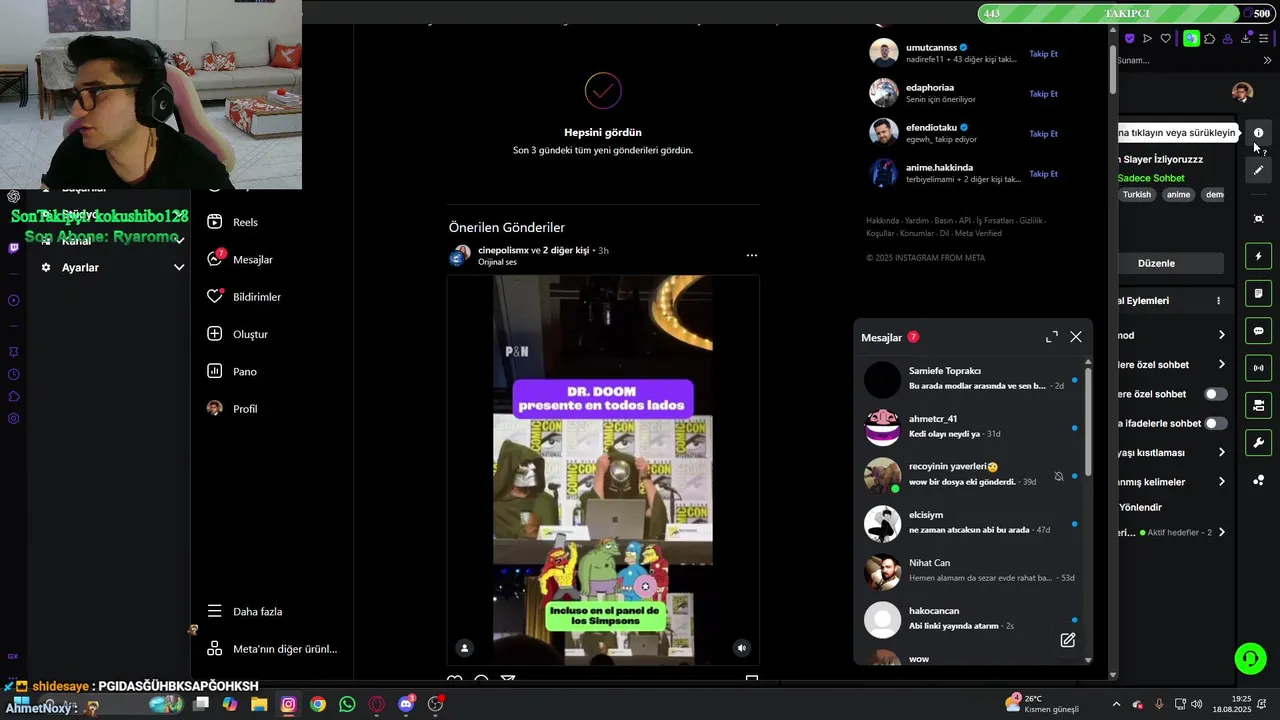Expand the yaşı kısıtlaması row

pyautogui.click(x=1221, y=452)
